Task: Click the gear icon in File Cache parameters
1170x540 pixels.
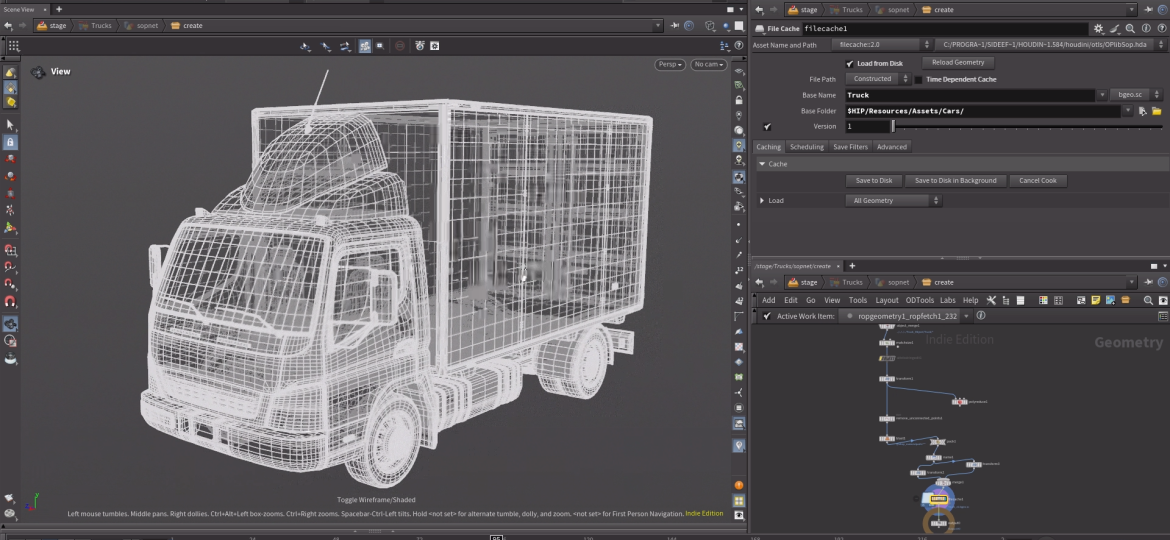Action: [x=1099, y=29]
